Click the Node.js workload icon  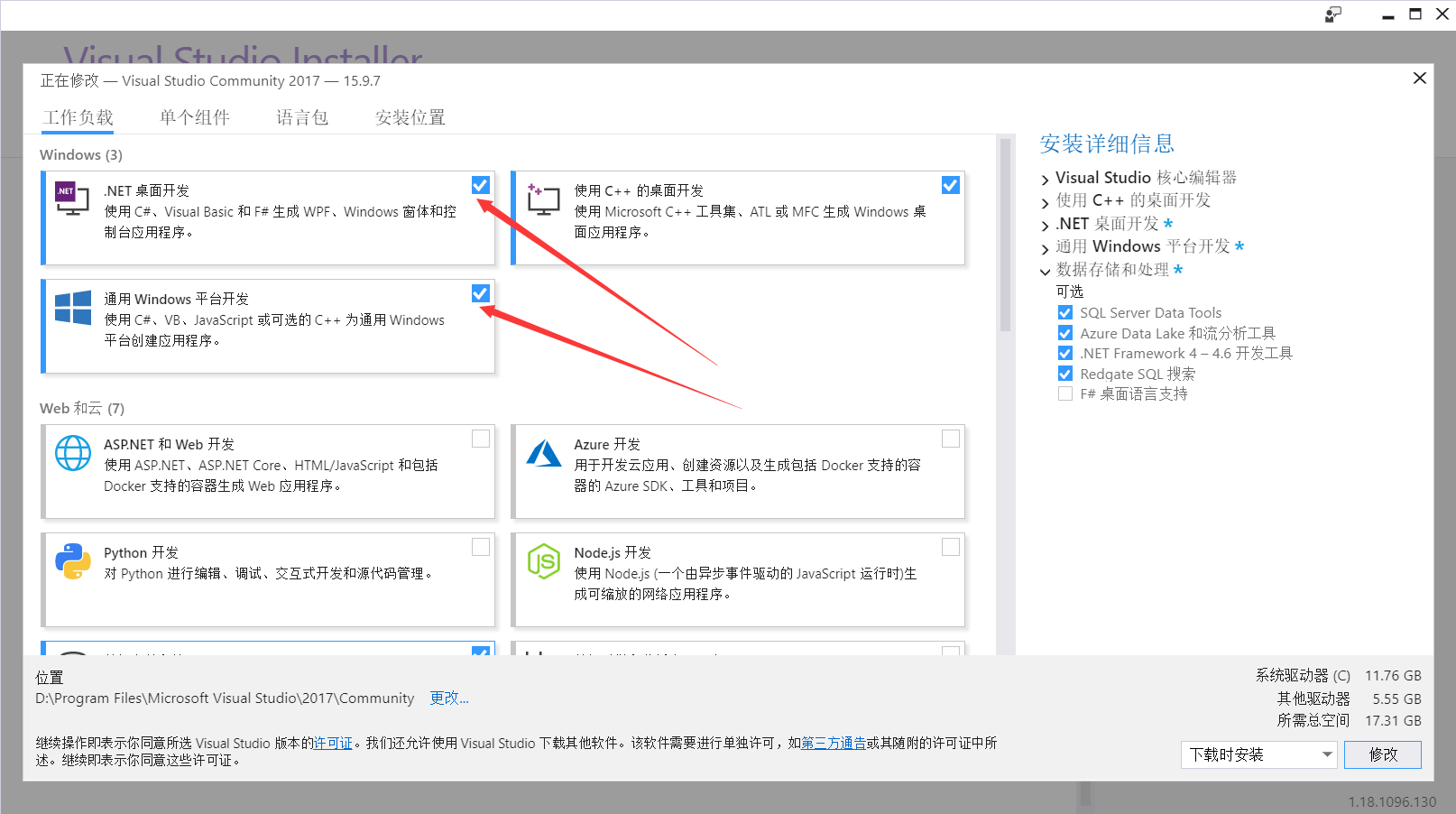coord(543,561)
